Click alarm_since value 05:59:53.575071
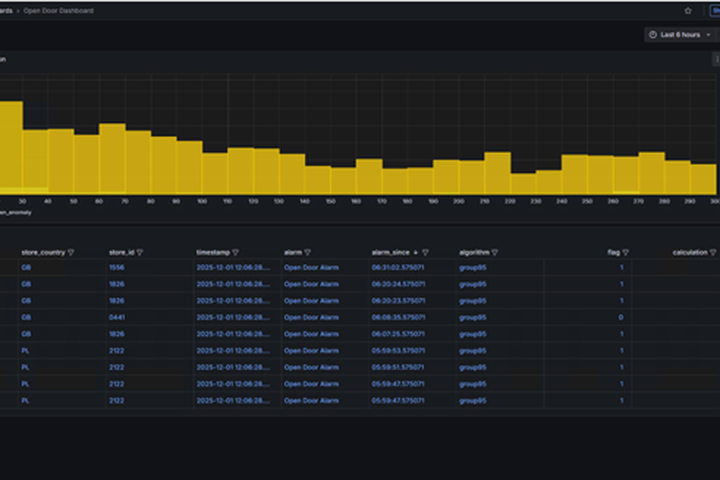This screenshot has width=720, height=480. [398, 351]
